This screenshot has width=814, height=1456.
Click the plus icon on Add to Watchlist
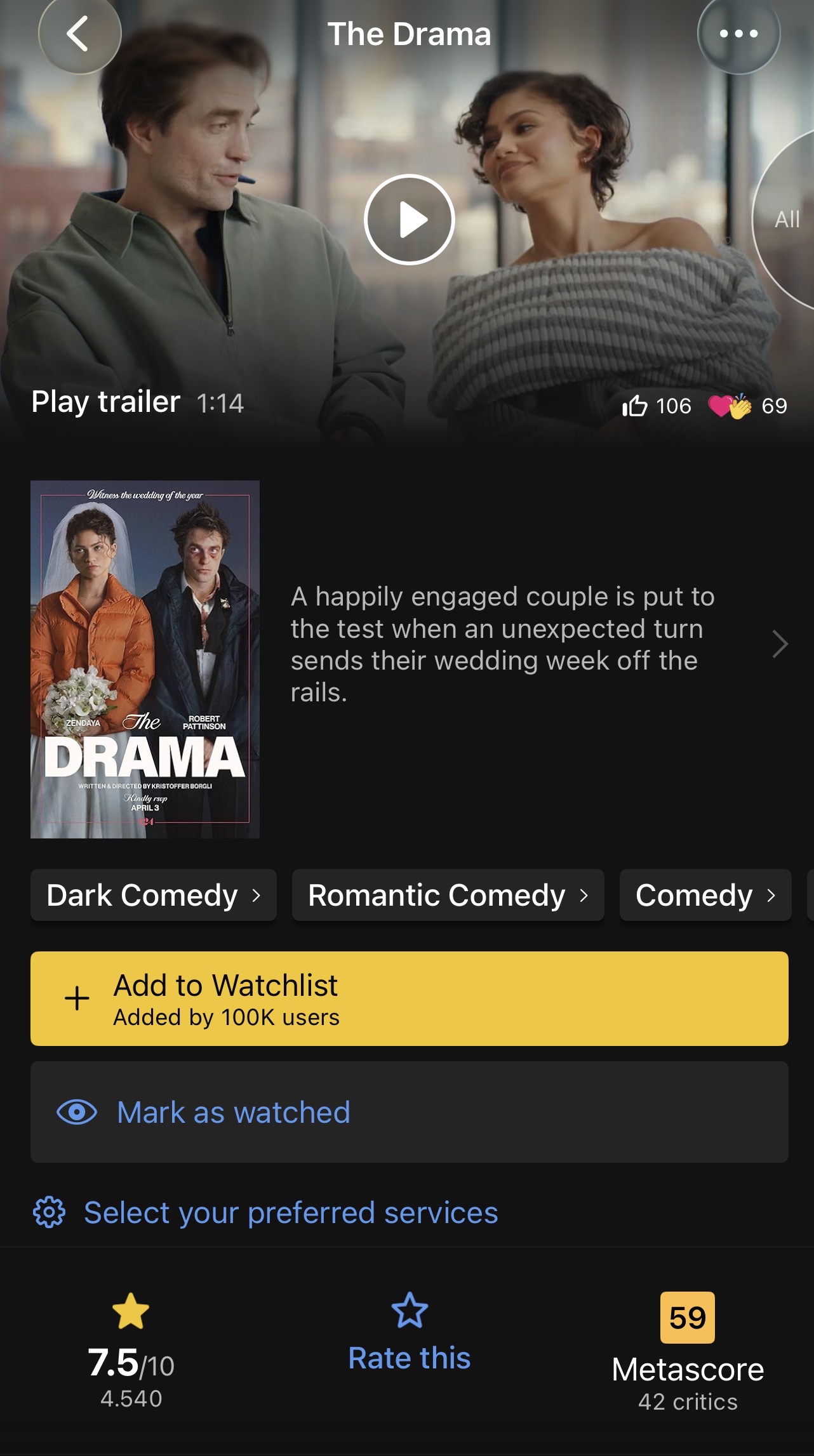pos(77,998)
